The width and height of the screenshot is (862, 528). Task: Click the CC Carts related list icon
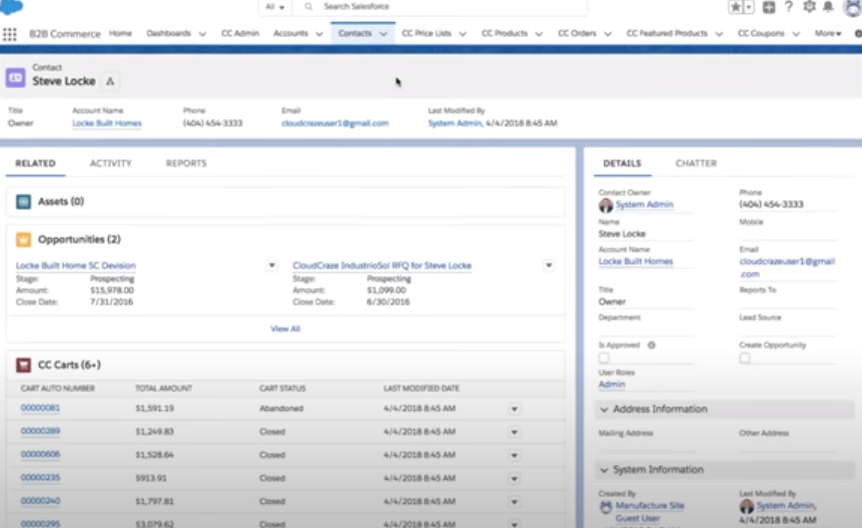pos(24,365)
